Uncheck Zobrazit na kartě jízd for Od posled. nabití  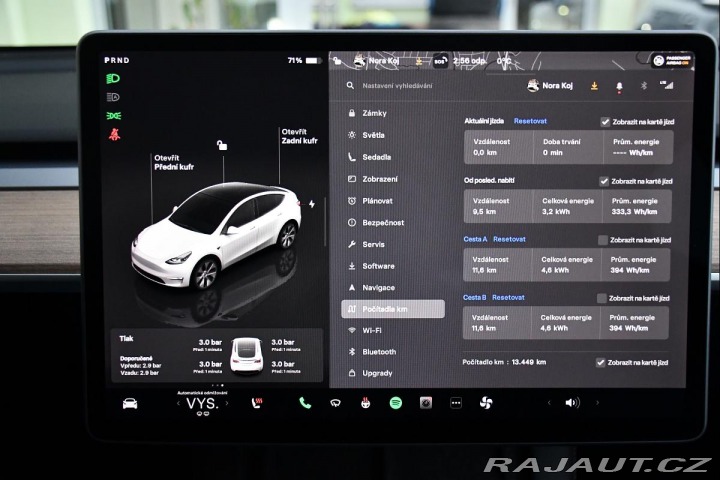click(x=604, y=181)
